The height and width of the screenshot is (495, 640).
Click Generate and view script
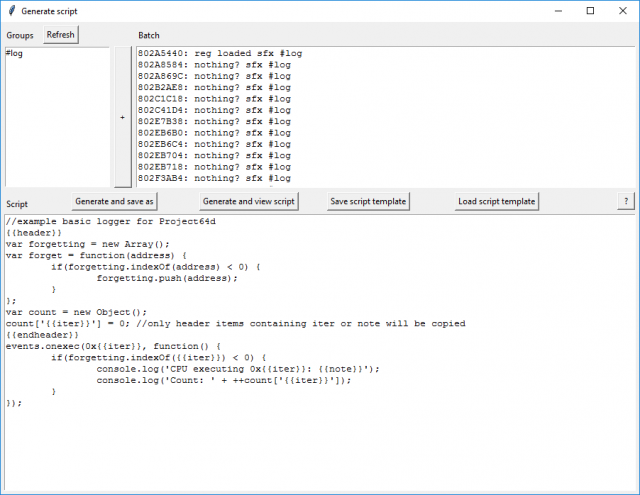click(x=248, y=201)
